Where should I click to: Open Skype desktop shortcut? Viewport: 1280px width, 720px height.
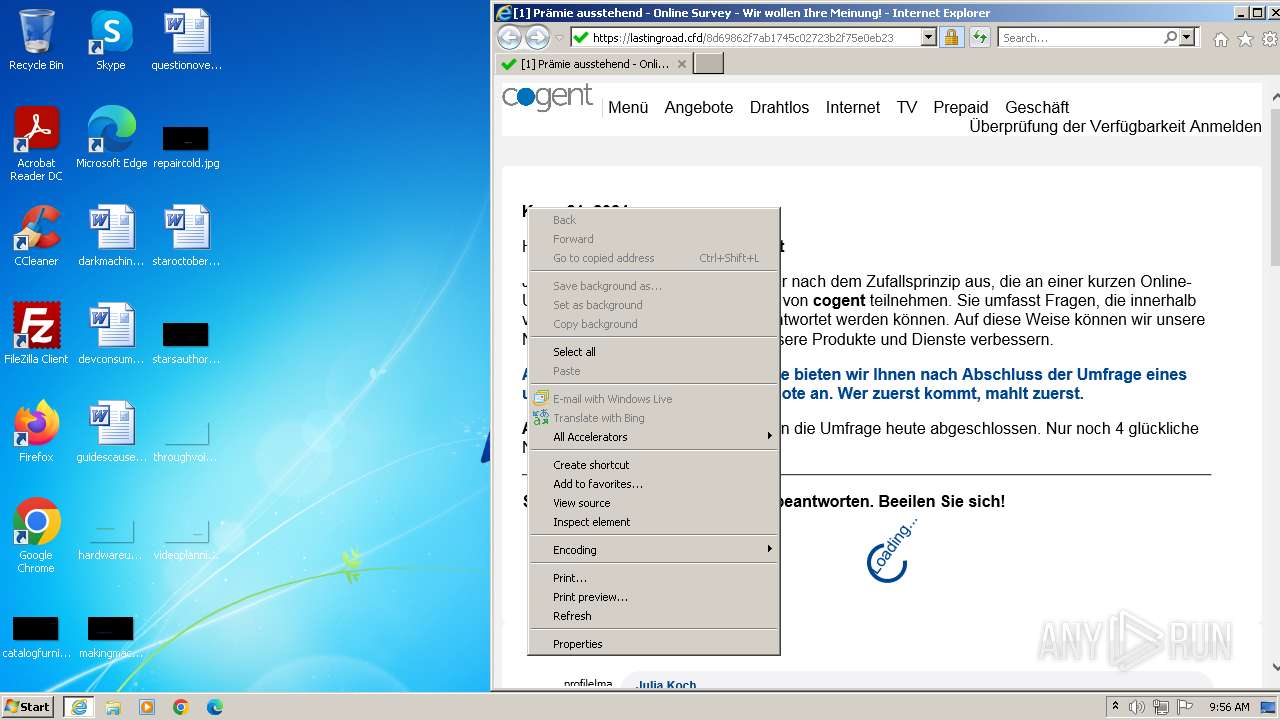[x=111, y=40]
